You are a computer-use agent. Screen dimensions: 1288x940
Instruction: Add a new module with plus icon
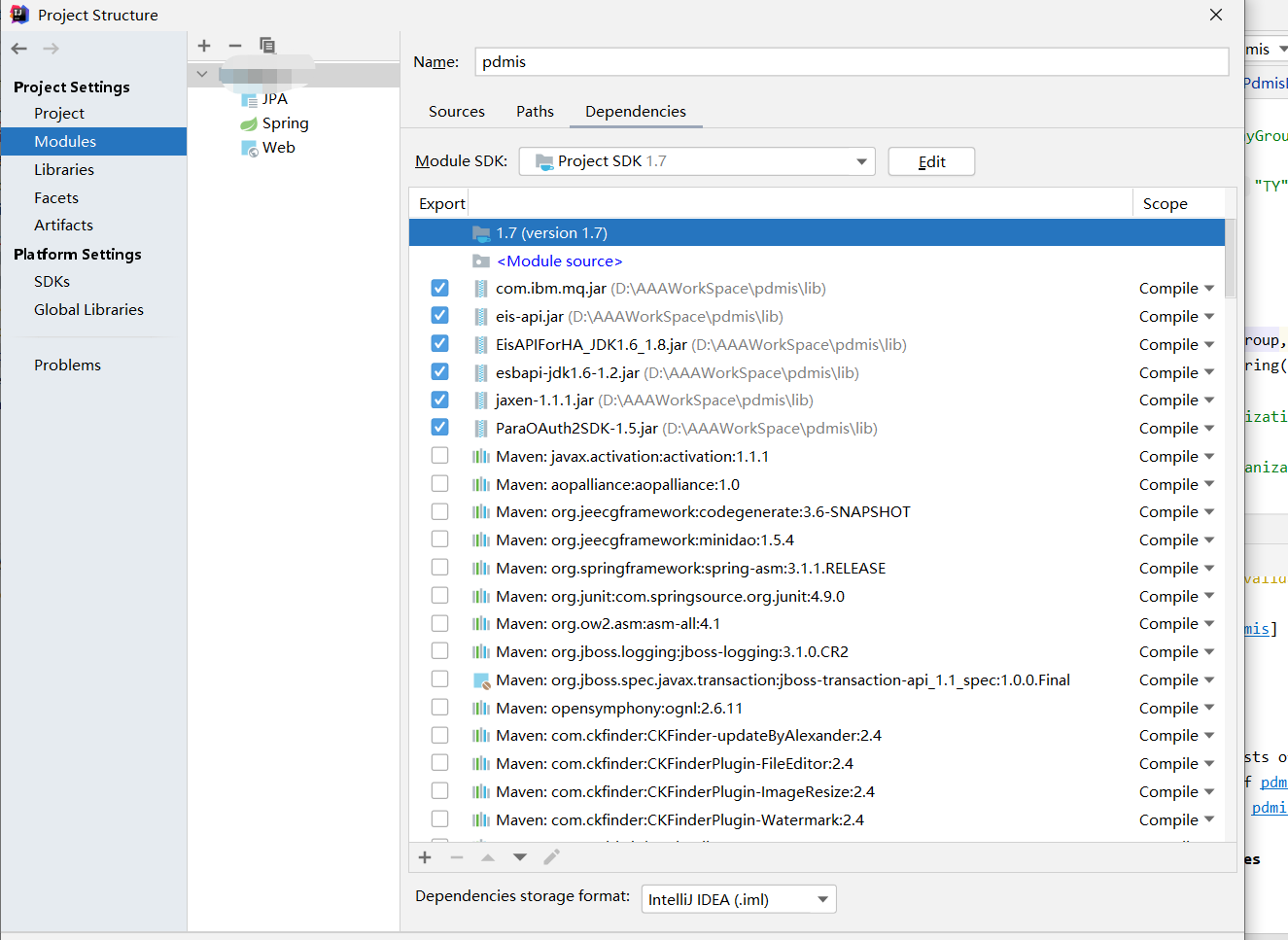tap(204, 46)
